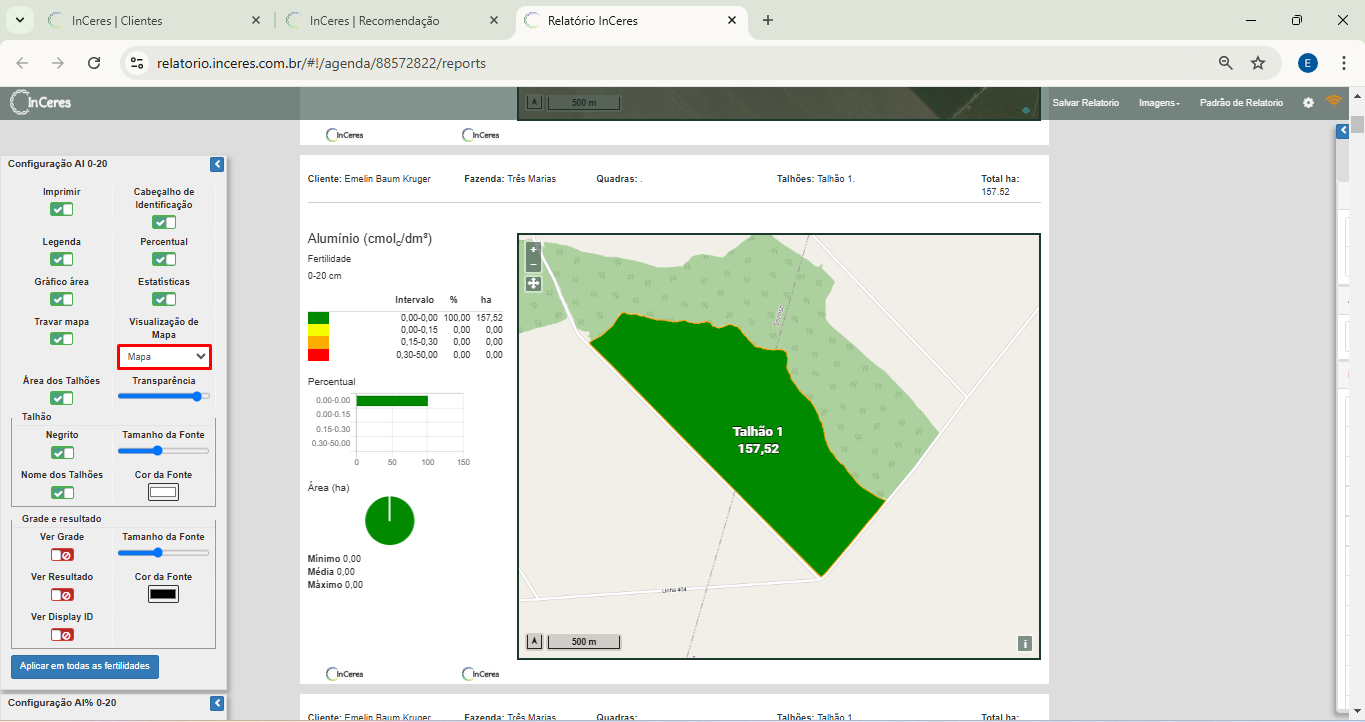1365x722 pixels.
Task: Open the white Cor da Fonte swatch
Action: (163, 492)
